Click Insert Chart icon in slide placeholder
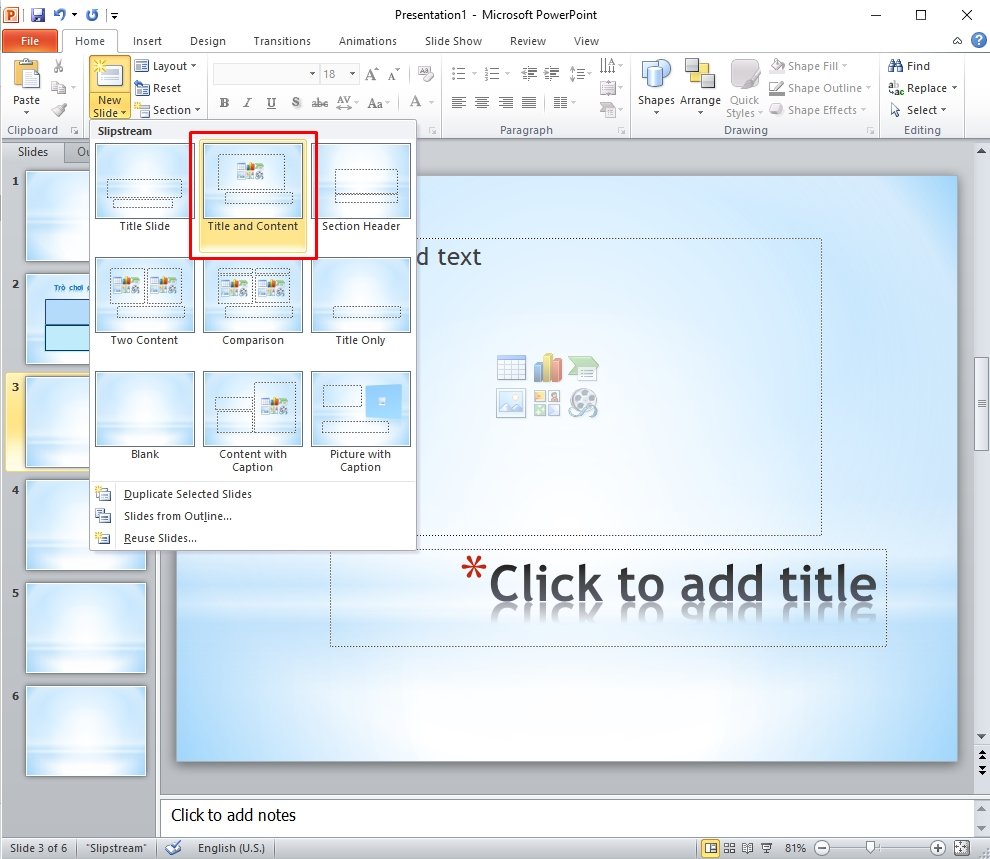 [x=547, y=368]
